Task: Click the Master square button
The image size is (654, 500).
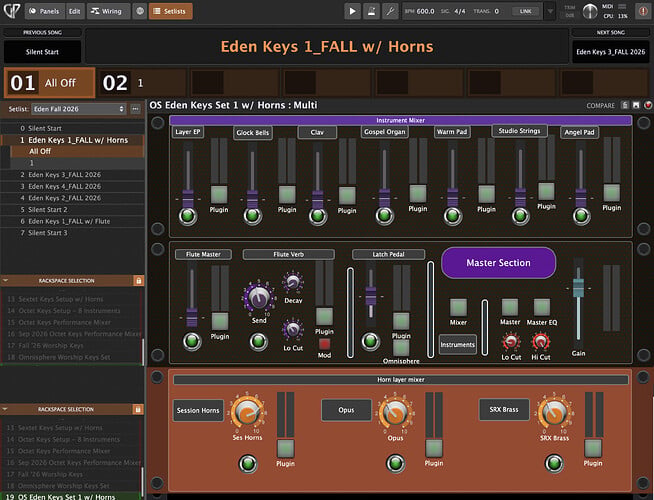Action: click(510, 307)
